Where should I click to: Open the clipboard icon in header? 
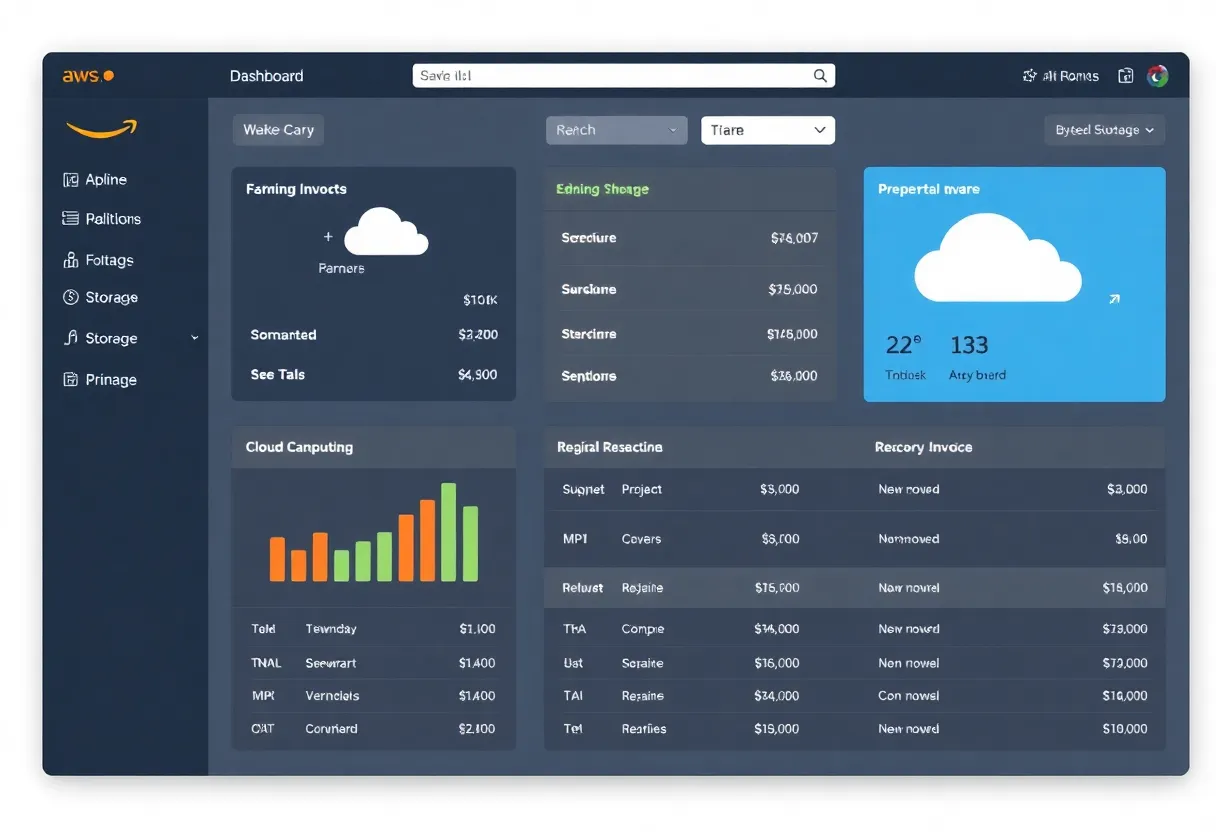pyautogui.click(x=1125, y=76)
